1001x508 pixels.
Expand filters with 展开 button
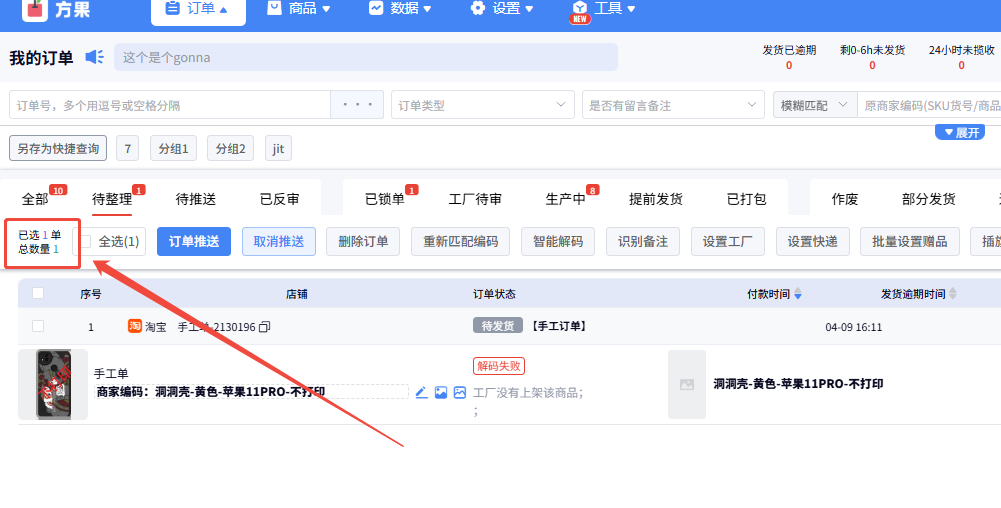coord(960,133)
